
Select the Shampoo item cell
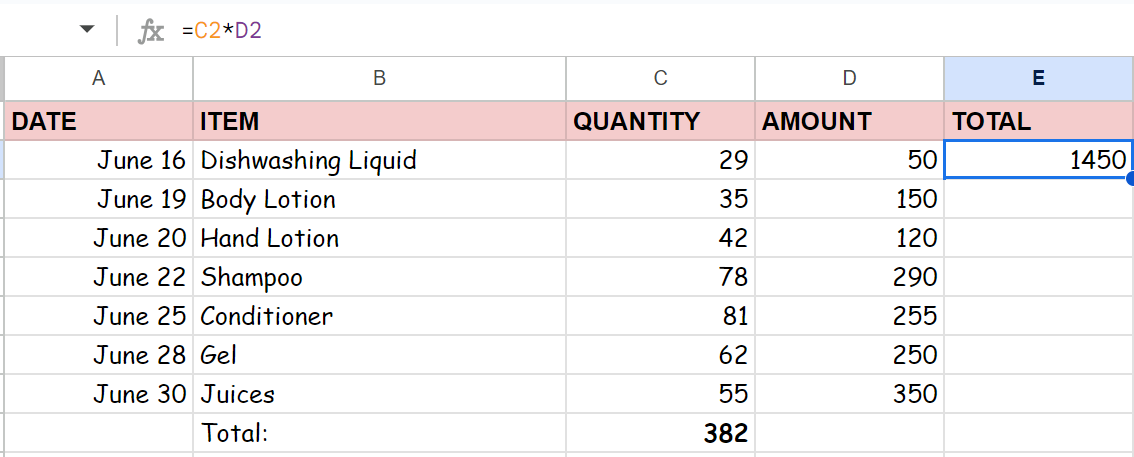click(379, 277)
